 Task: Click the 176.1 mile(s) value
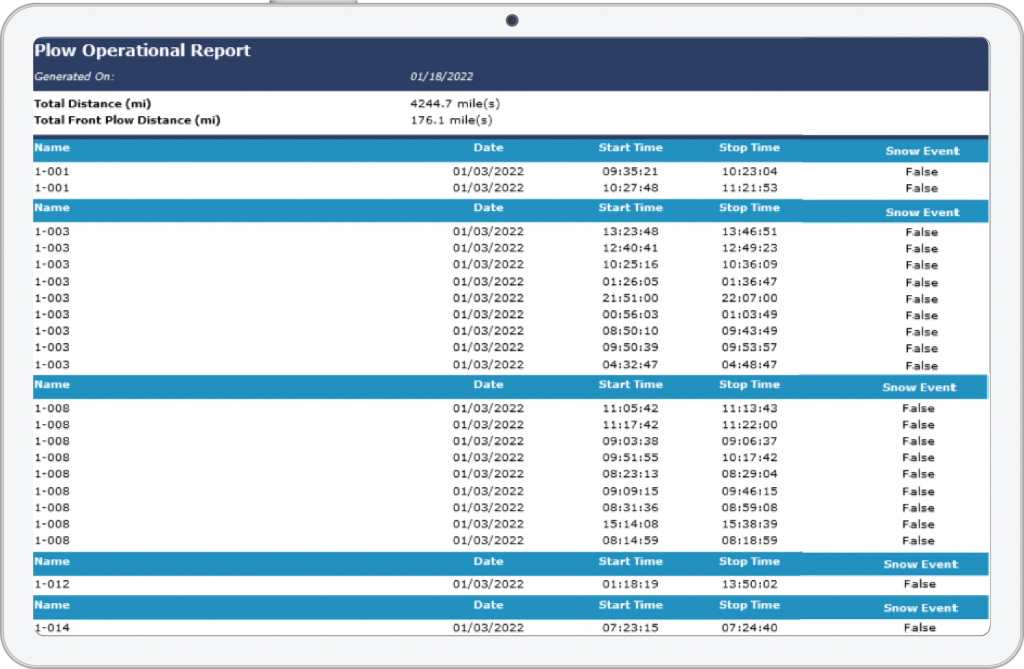click(451, 120)
